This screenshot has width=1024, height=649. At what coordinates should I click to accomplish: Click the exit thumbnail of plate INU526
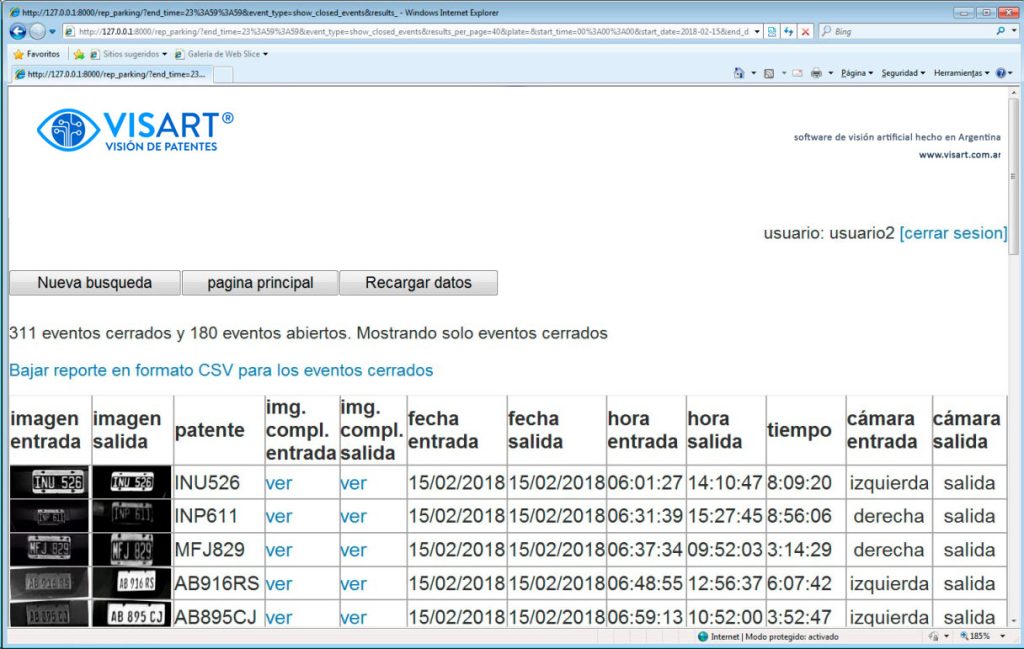(x=132, y=483)
